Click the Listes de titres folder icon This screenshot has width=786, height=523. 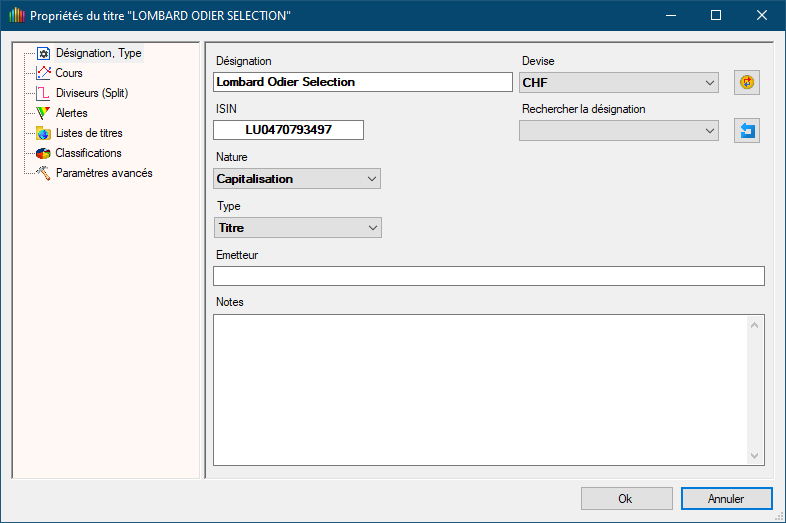(x=43, y=133)
